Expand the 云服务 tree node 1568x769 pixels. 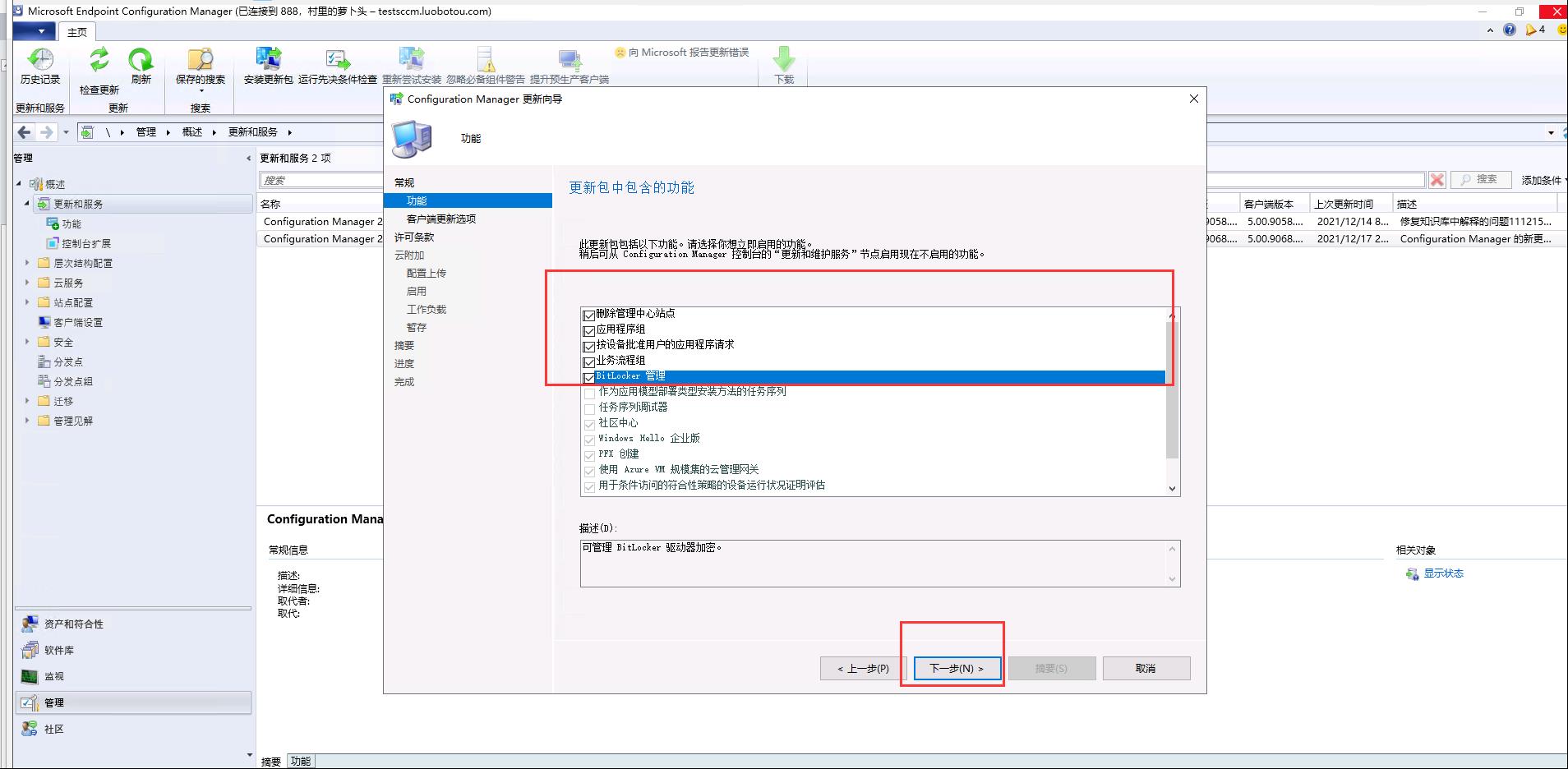[x=27, y=283]
